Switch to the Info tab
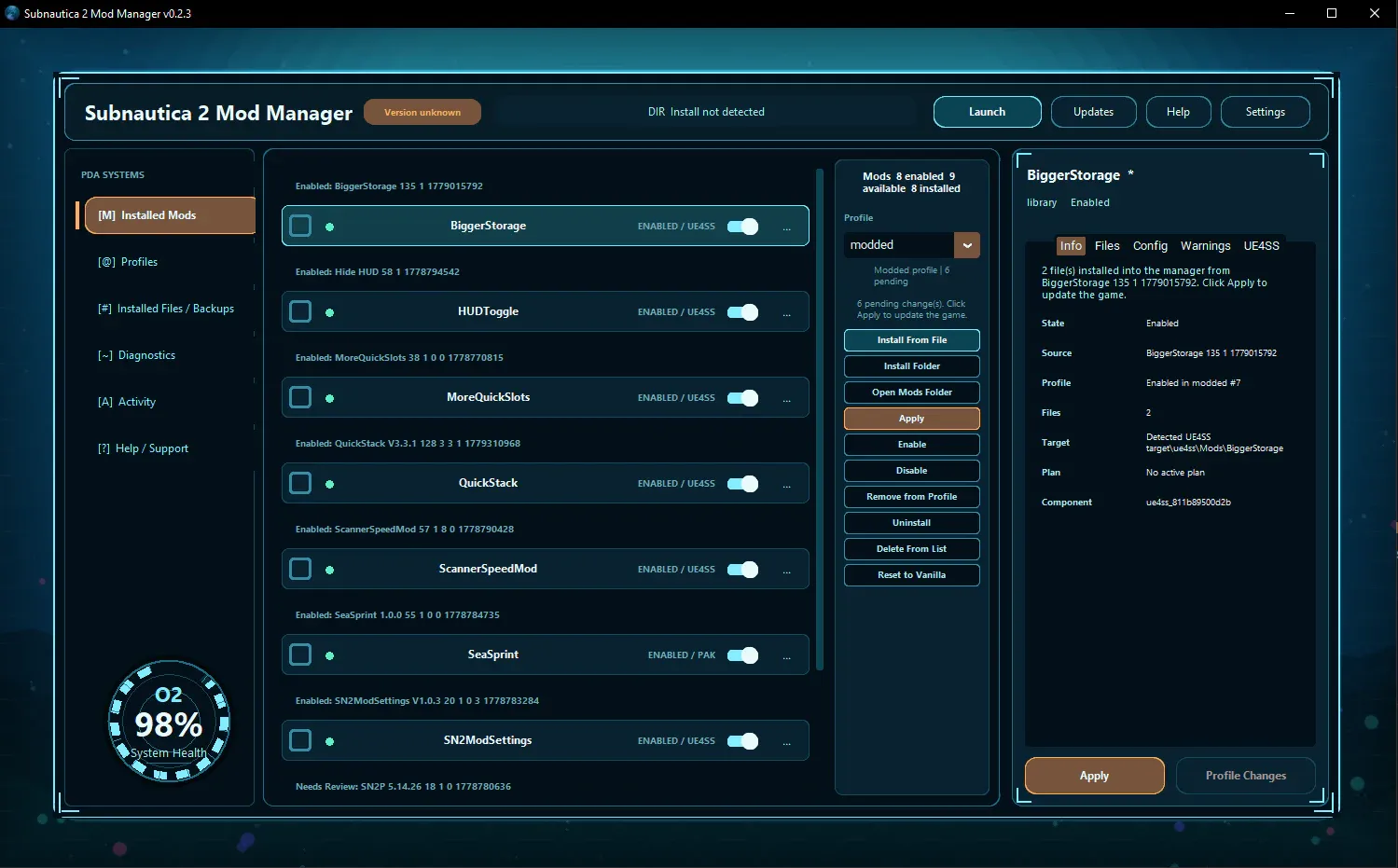The width and height of the screenshot is (1398, 868). click(1071, 246)
